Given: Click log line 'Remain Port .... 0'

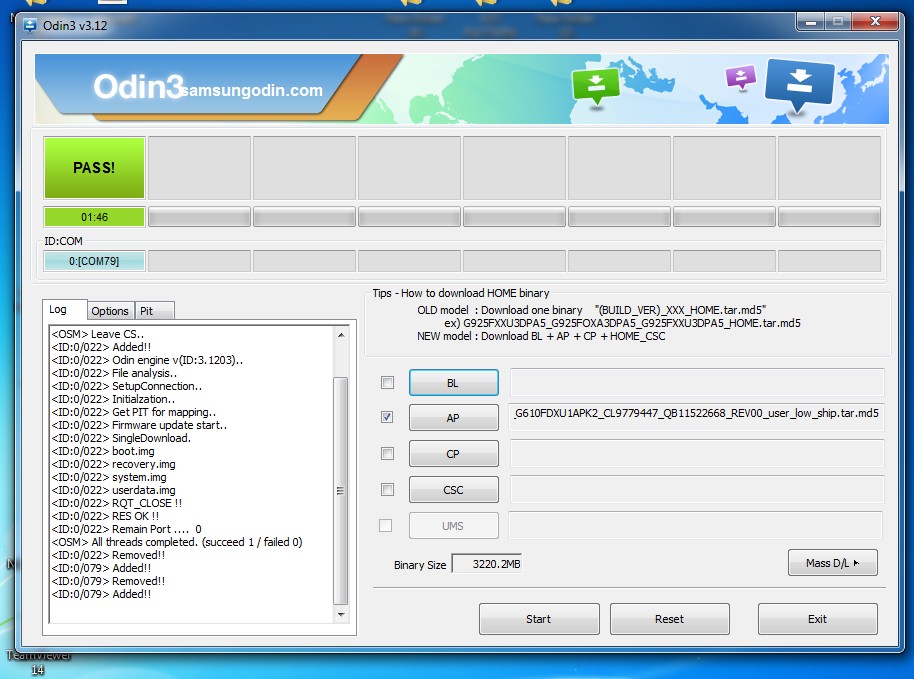Looking at the screenshot, I should 126,529.
